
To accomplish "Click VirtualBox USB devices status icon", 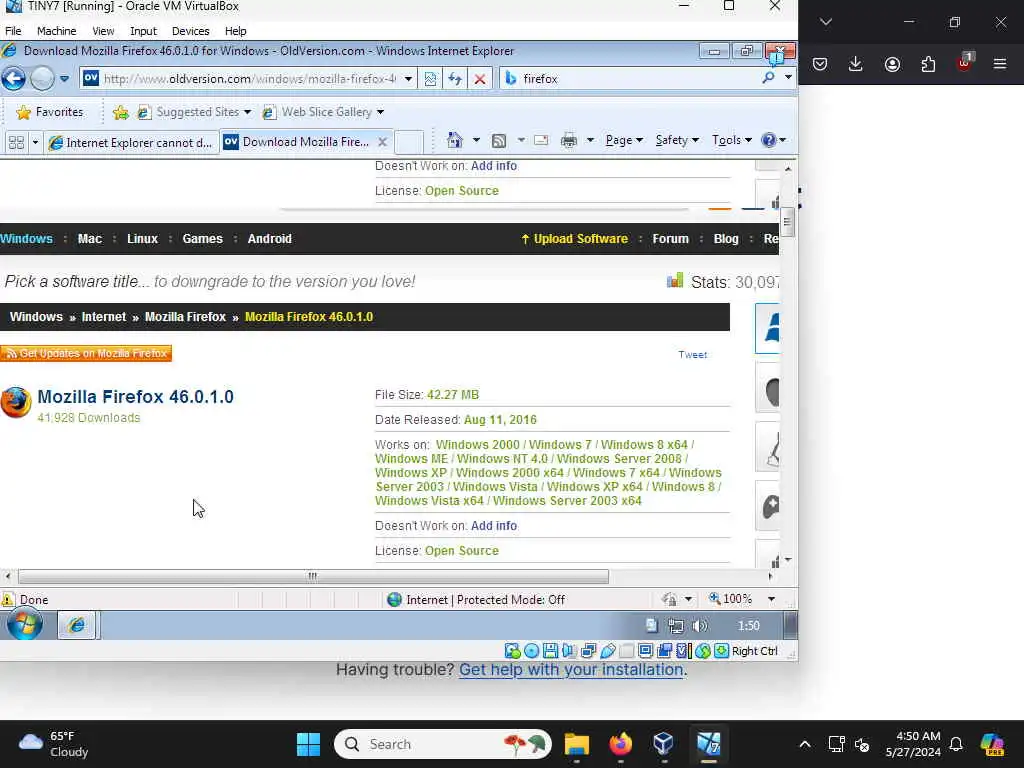I will click(x=608, y=651).
